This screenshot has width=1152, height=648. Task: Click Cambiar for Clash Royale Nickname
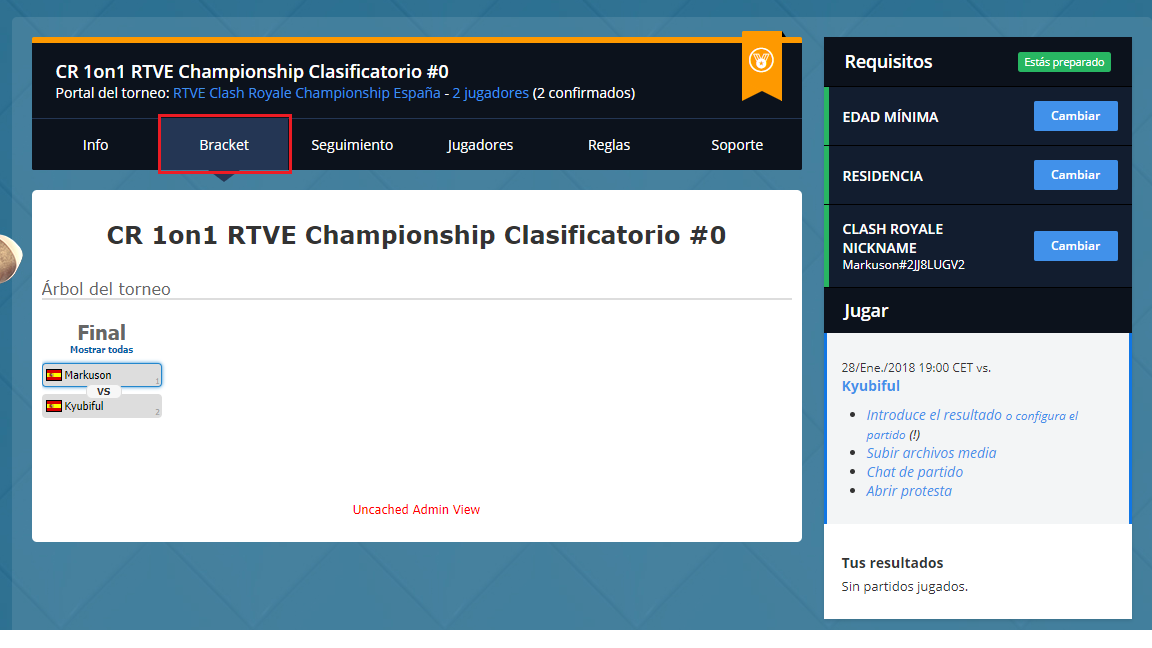click(x=1076, y=246)
